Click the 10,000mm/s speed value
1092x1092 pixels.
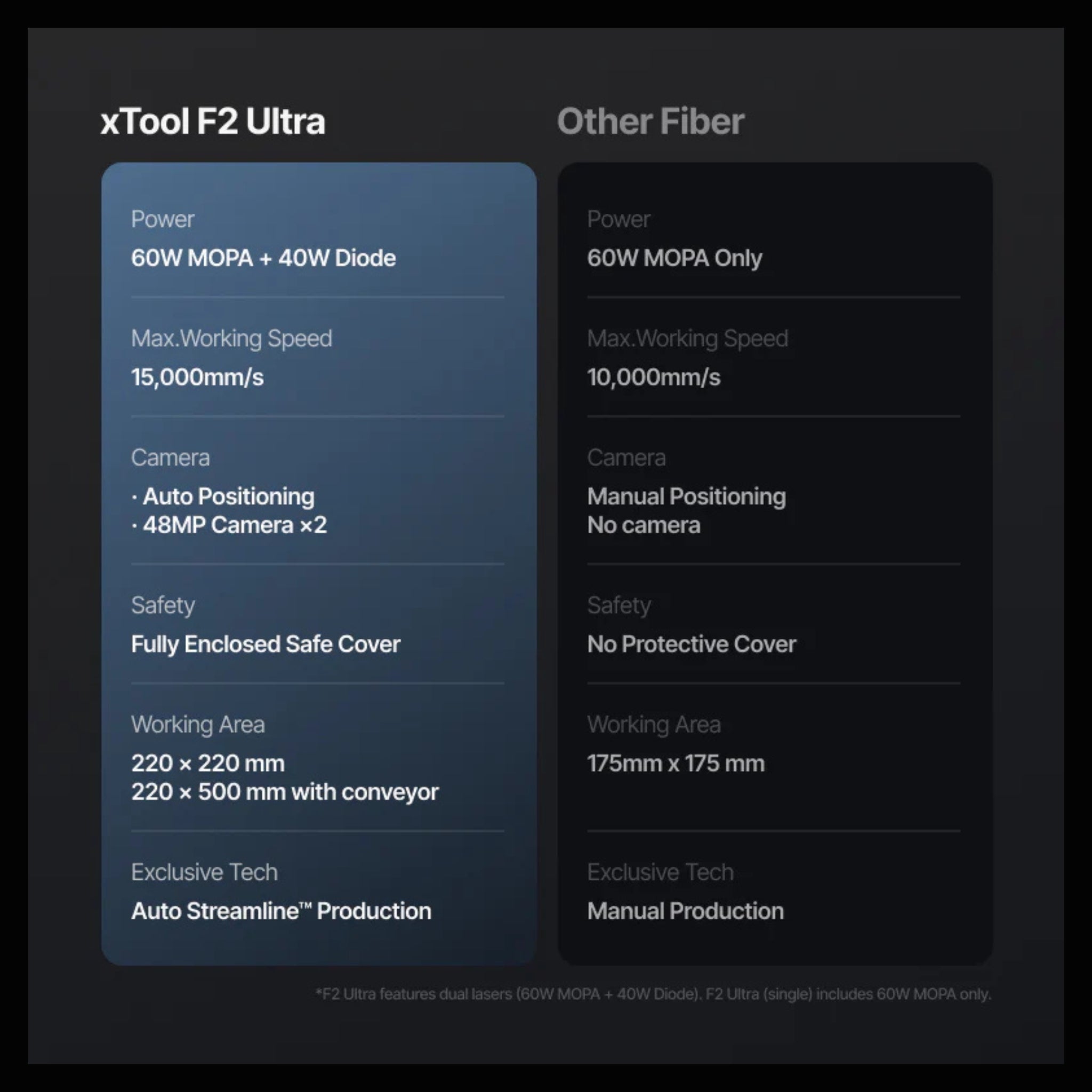pos(654,378)
